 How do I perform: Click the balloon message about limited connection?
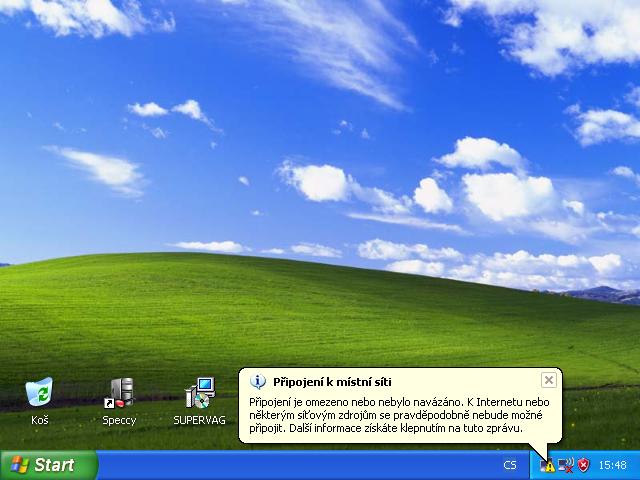click(x=399, y=415)
